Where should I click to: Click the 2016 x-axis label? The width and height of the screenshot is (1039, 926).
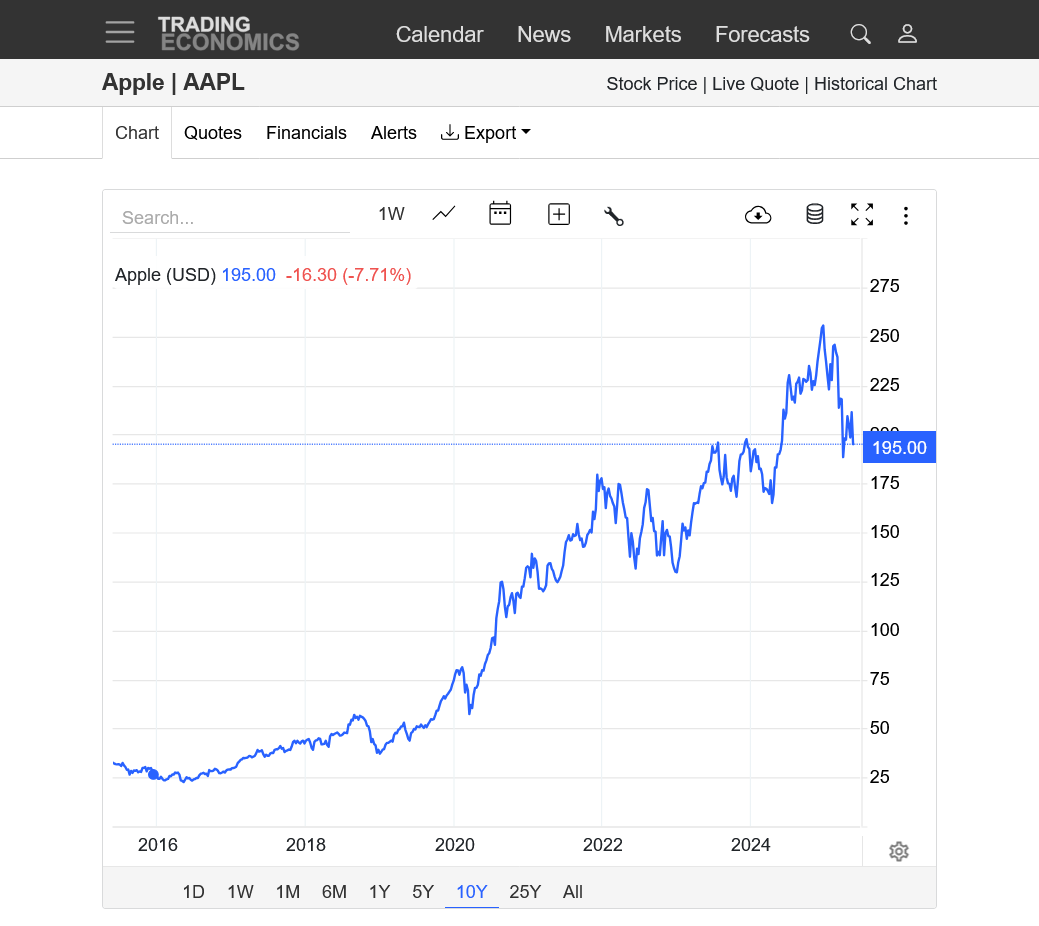click(158, 844)
